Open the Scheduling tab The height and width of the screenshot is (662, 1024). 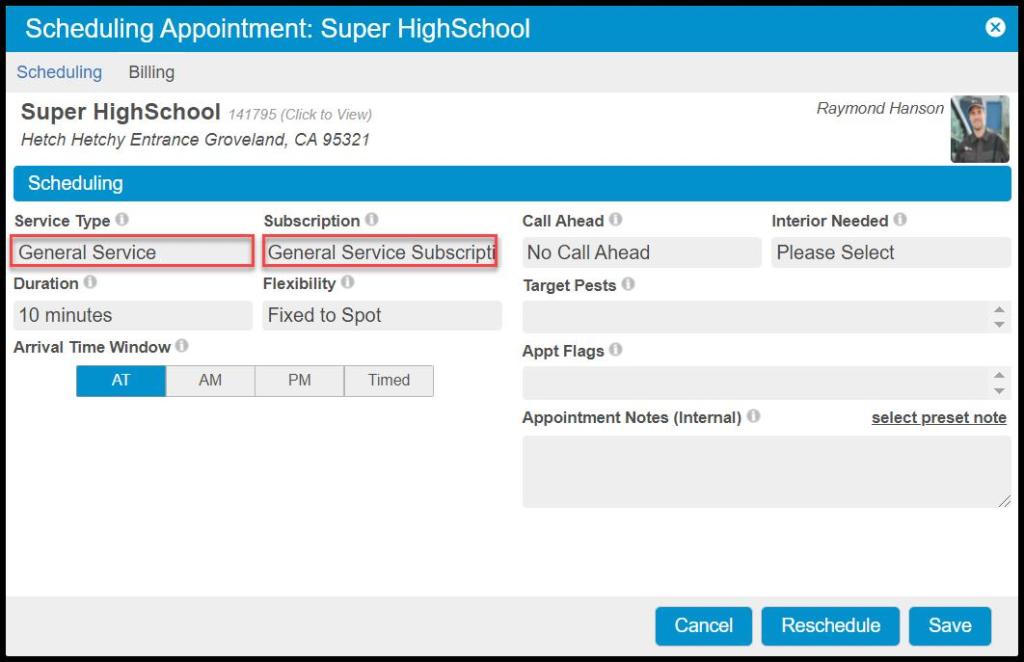59,72
